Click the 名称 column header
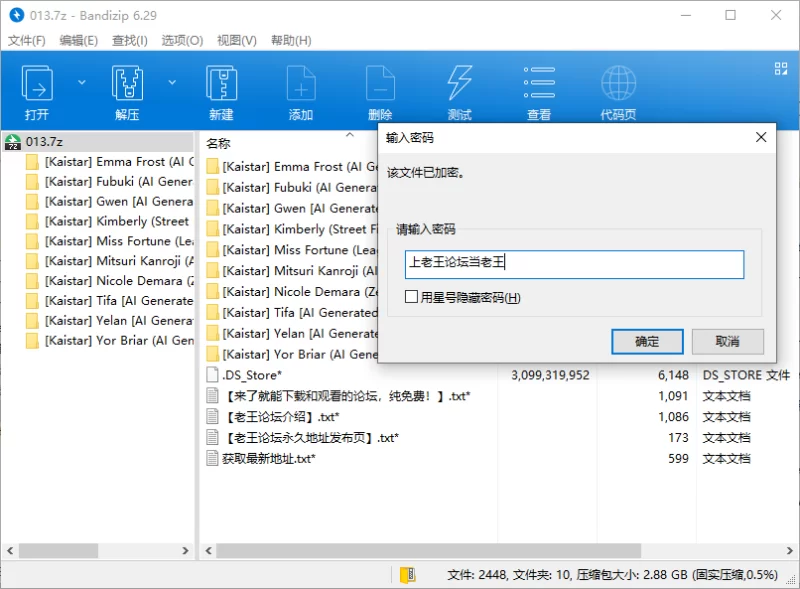 coord(218,144)
